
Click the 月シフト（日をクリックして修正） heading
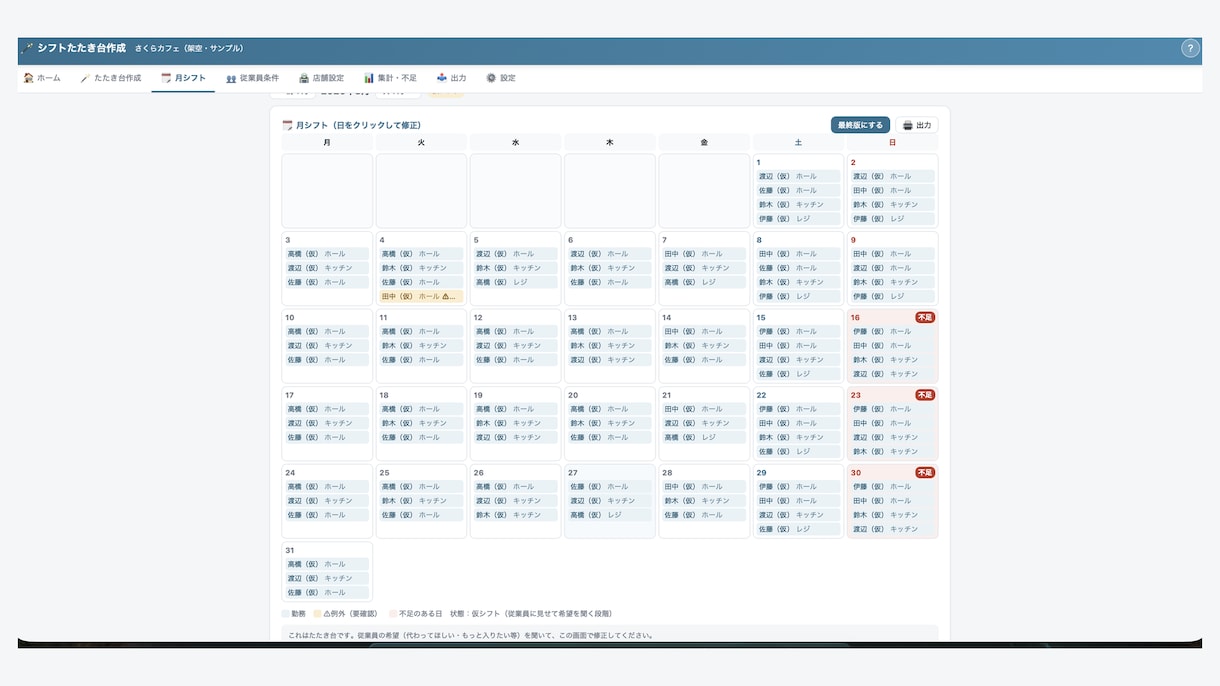[352, 125]
